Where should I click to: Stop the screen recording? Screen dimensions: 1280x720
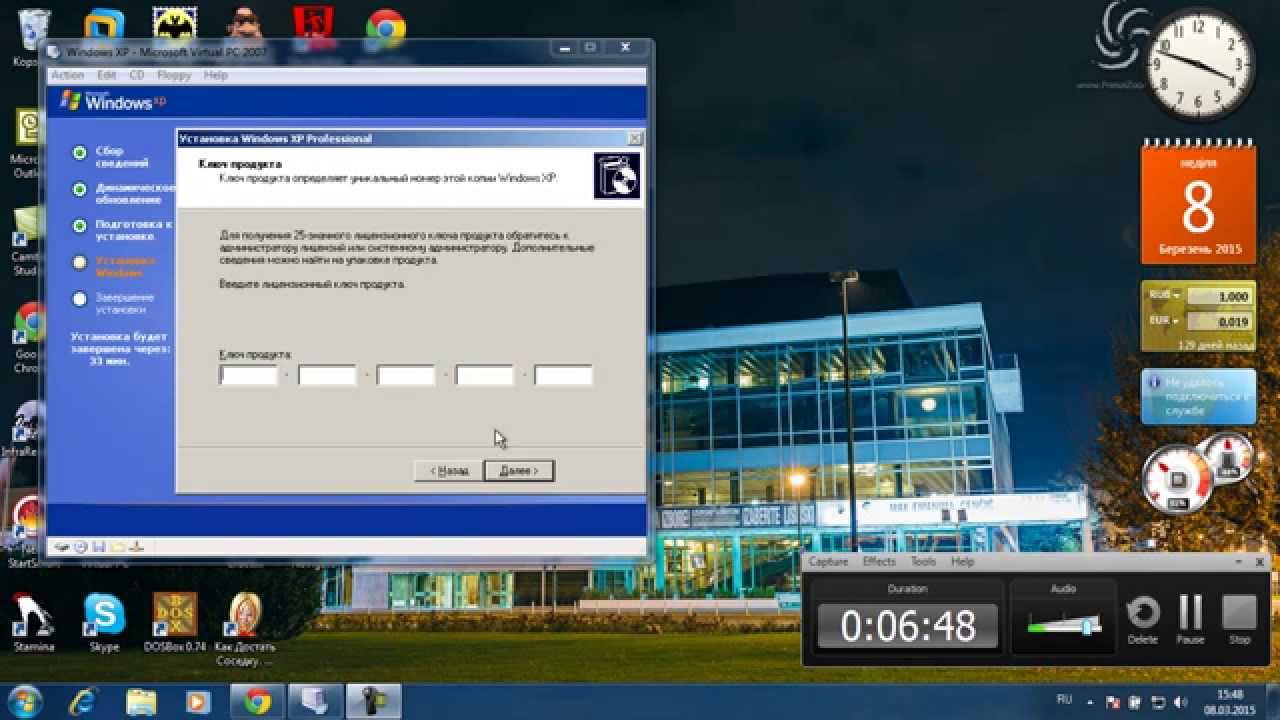click(x=1239, y=620)
